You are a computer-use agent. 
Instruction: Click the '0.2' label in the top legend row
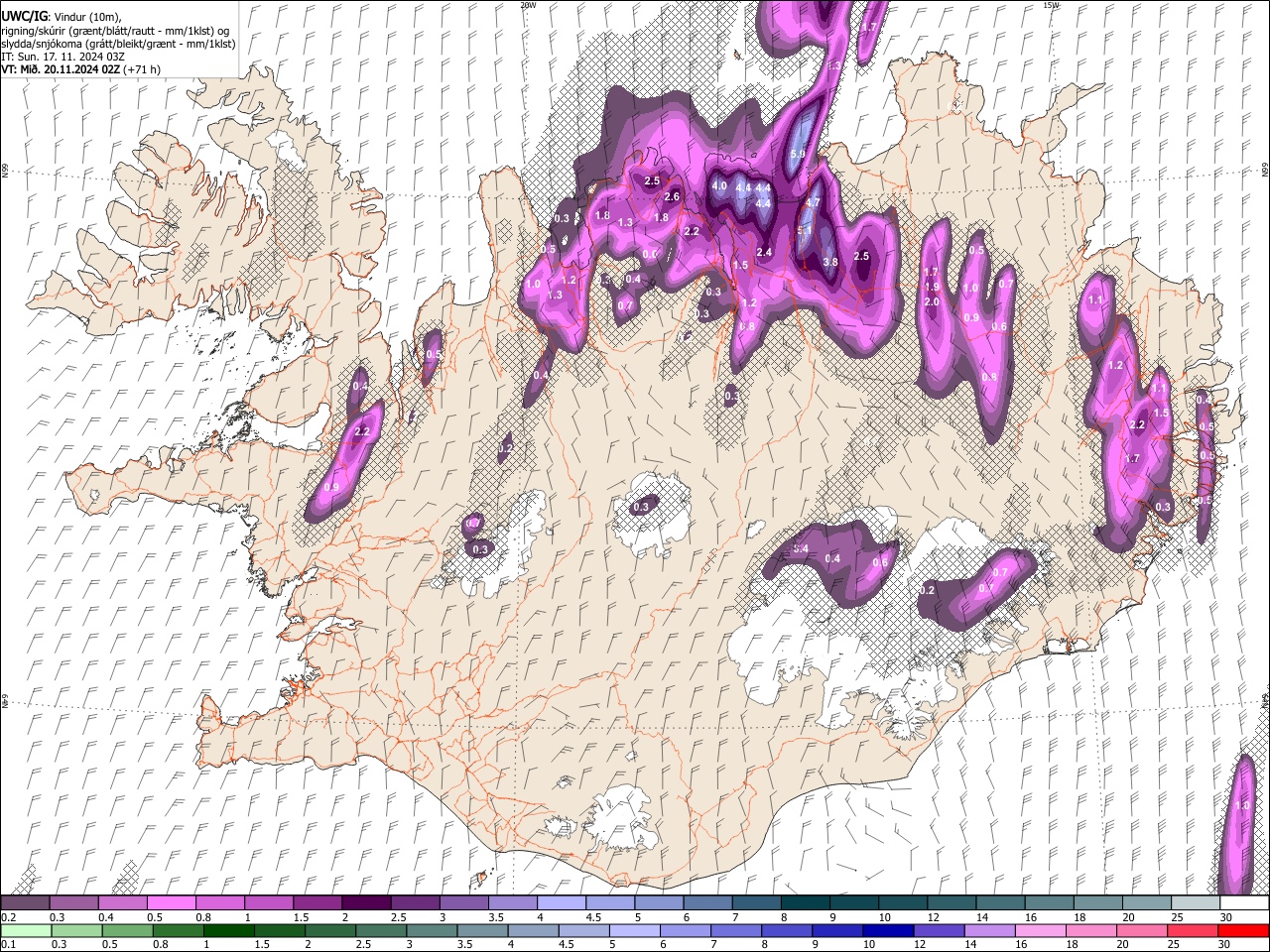tap(8, 917)
